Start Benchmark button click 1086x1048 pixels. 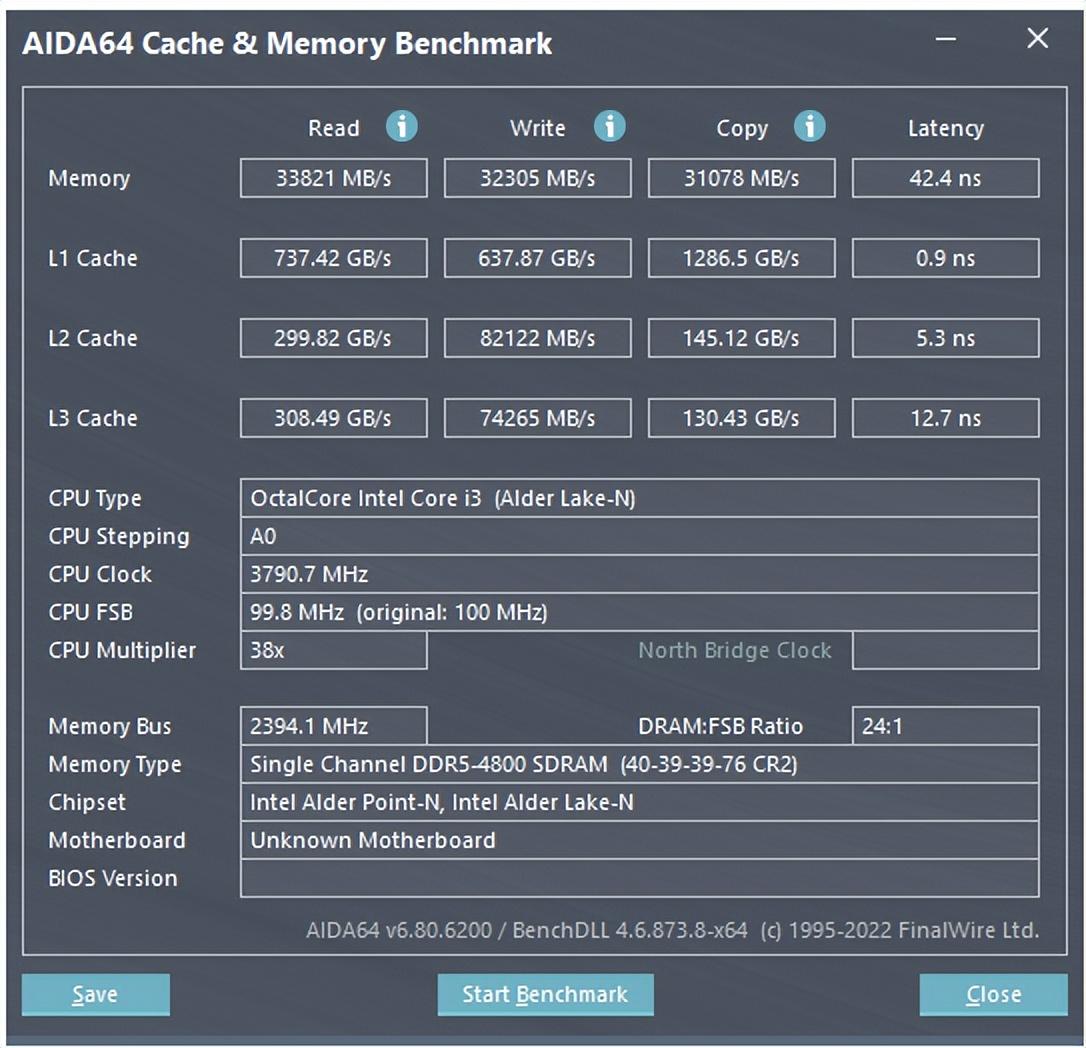click(x=545, y=994)
